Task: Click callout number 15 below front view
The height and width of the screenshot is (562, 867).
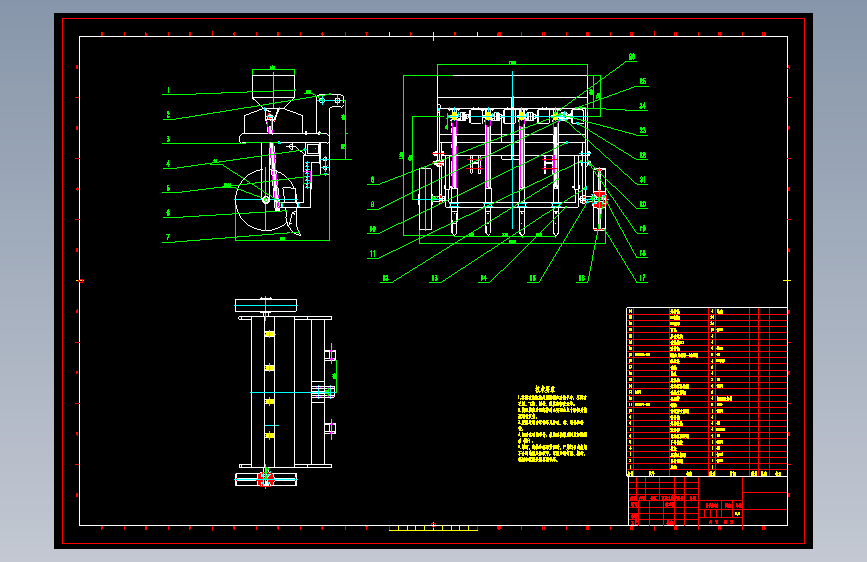Action: tap(532, 278)
